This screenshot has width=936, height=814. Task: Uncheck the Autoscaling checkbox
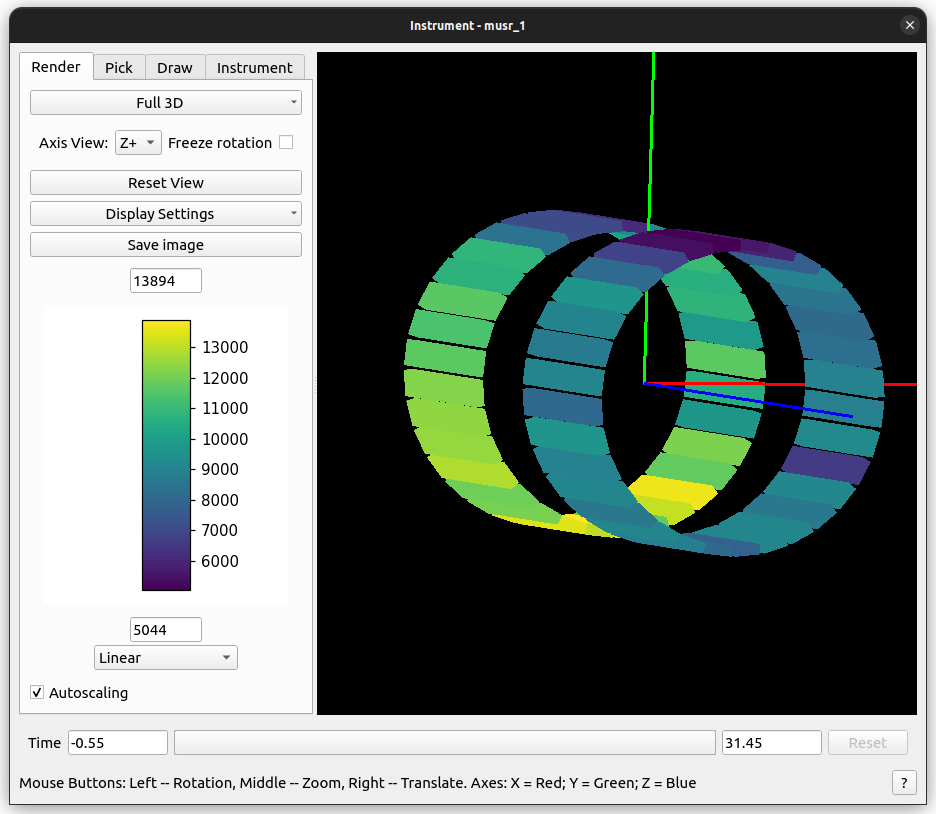coord(38,692)
